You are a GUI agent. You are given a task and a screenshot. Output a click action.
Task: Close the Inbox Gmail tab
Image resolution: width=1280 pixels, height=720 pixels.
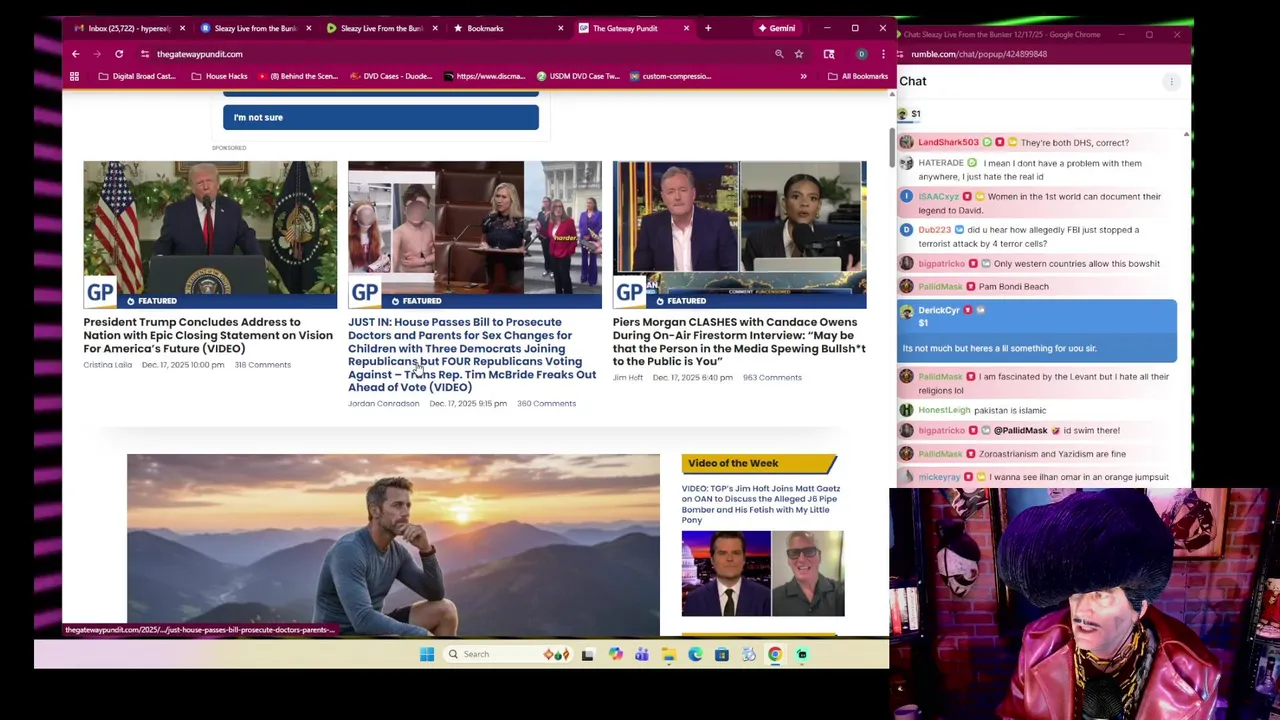182,28
